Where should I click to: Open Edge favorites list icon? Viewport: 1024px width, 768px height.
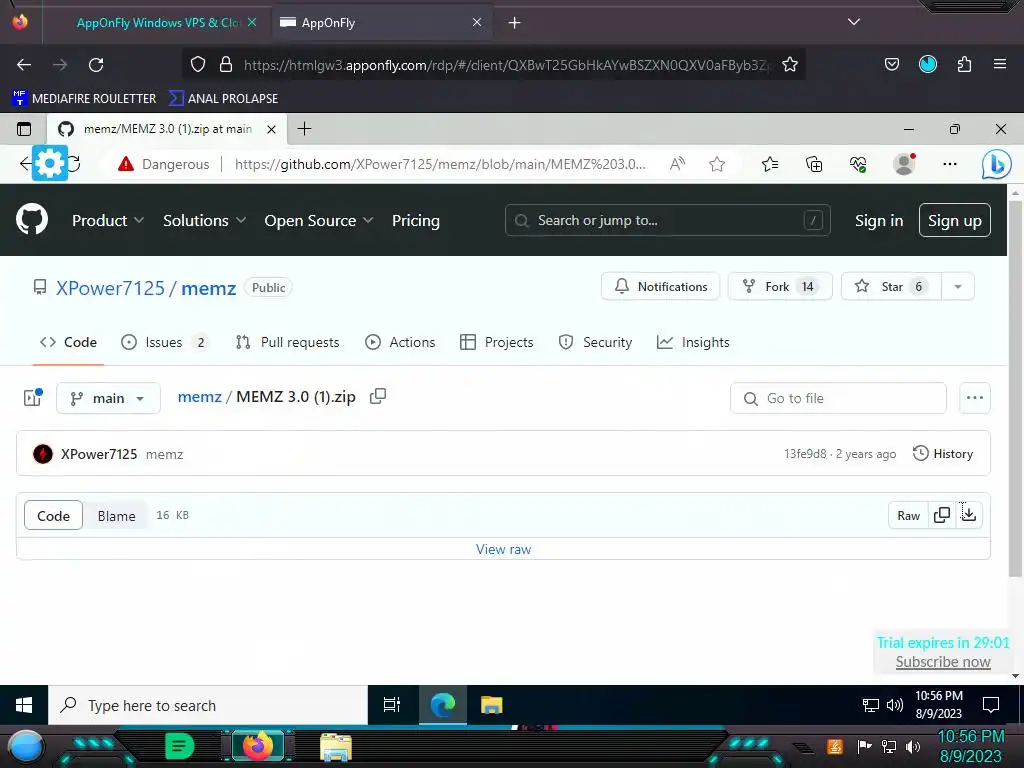(x=770, y=164)
